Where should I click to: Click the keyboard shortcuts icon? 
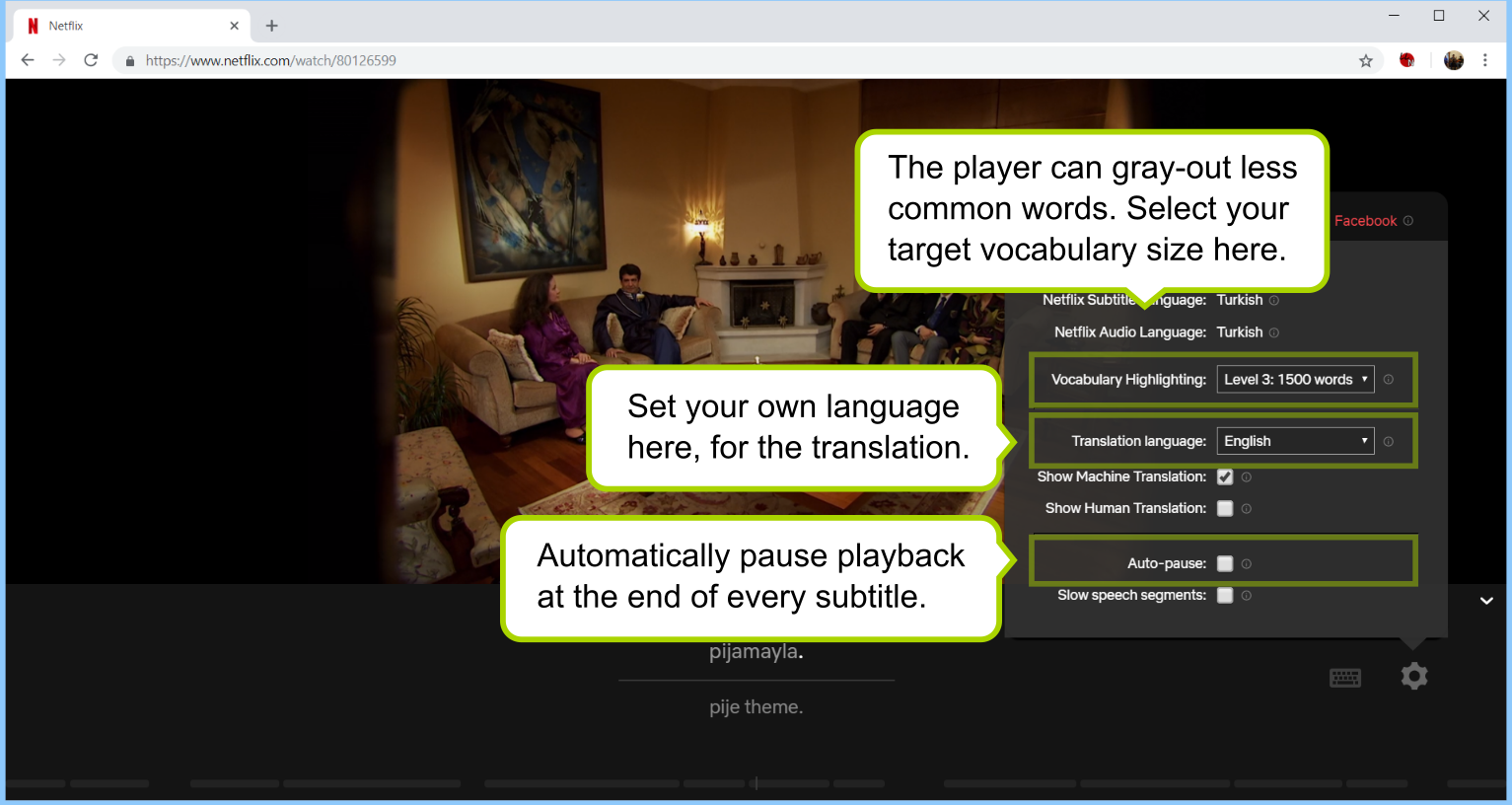(1344, 678)
